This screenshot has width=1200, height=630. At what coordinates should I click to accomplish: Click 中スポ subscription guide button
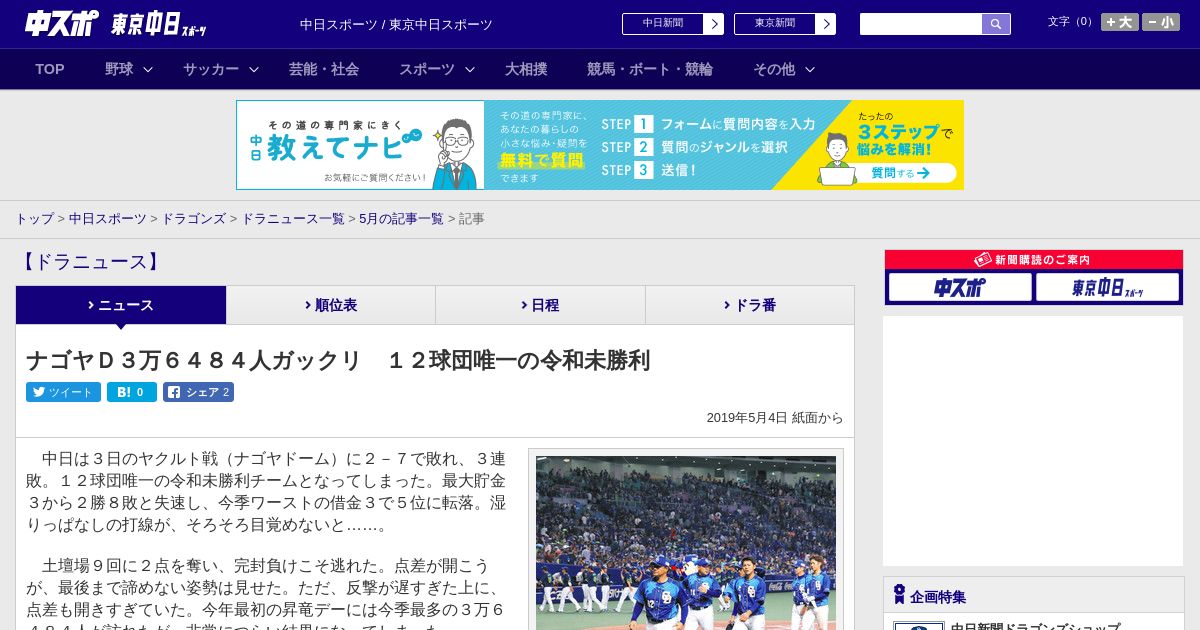960,288
